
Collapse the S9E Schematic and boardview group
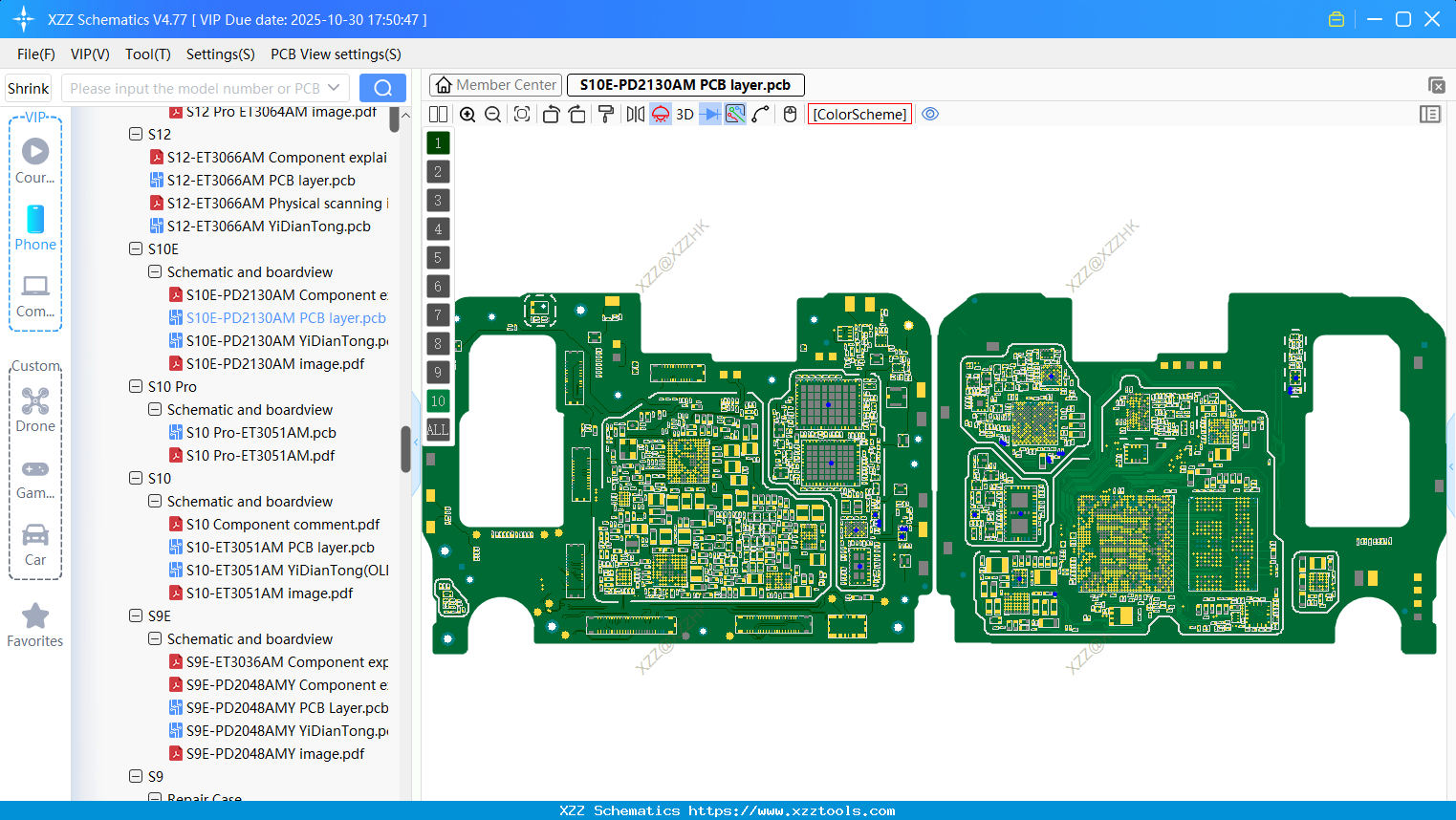[154, 638]
